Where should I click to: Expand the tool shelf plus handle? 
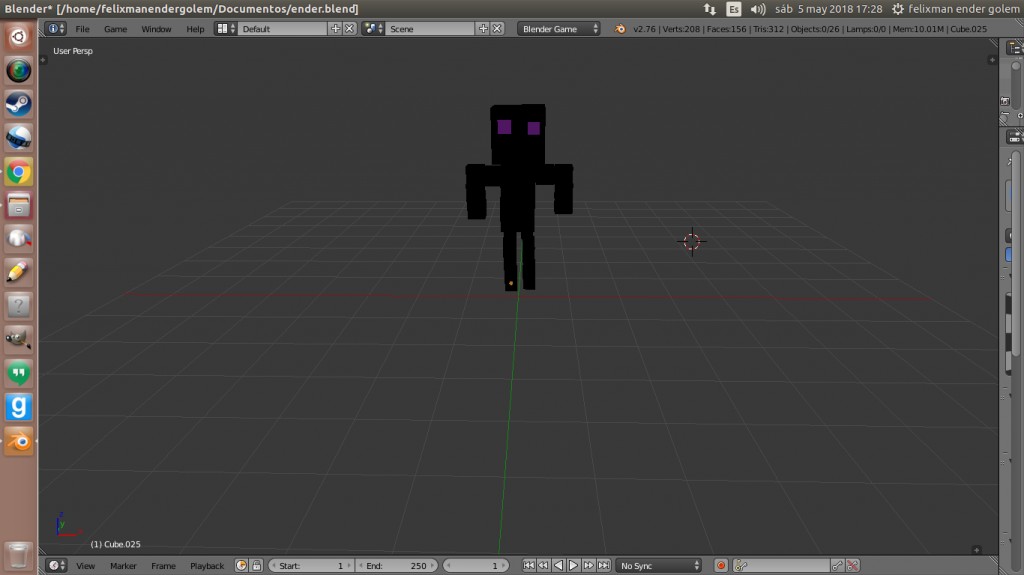click(x=43, y=60)
